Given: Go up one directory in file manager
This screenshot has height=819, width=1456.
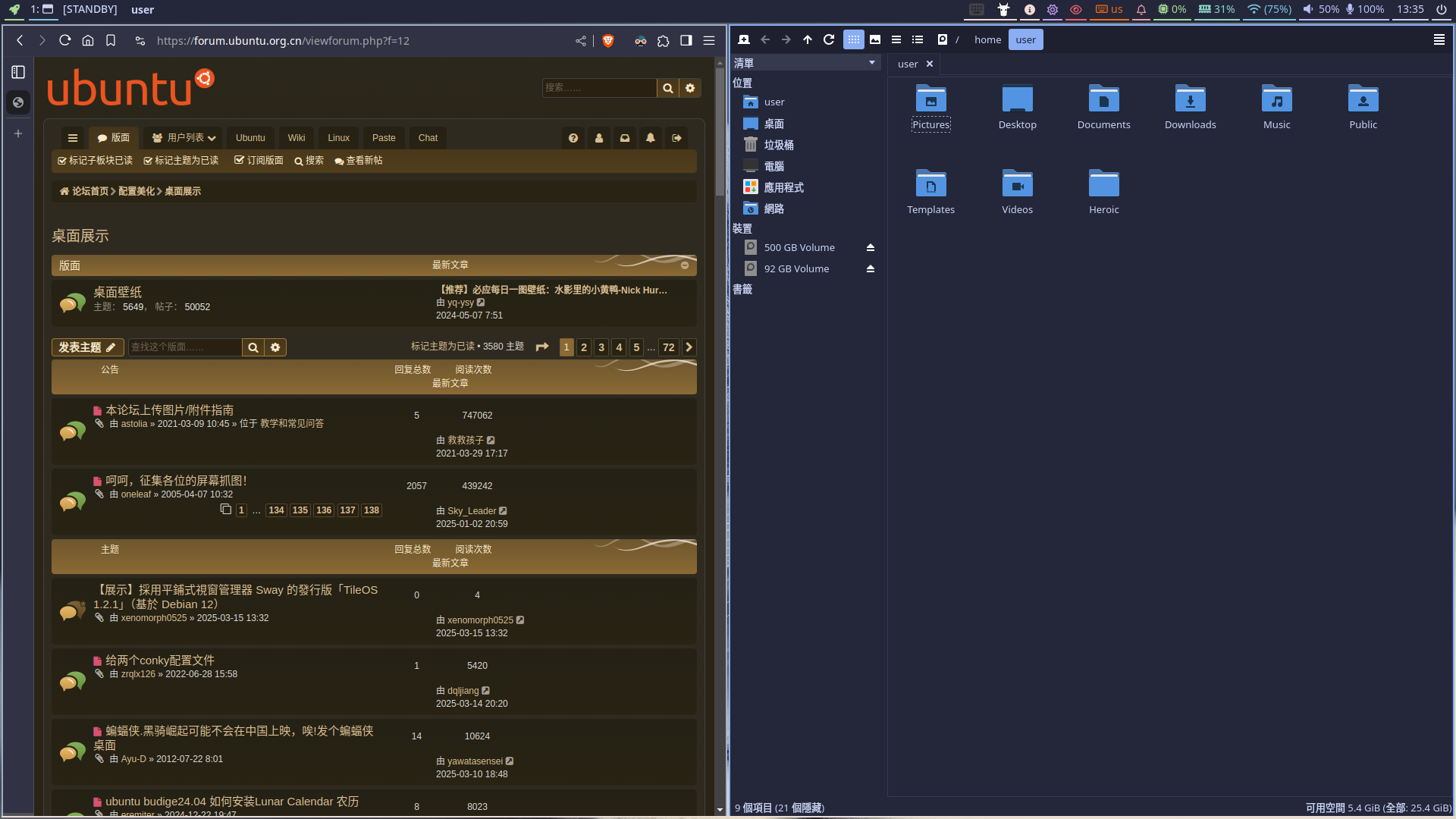Looking at the screenshot, I should (808, 39).
